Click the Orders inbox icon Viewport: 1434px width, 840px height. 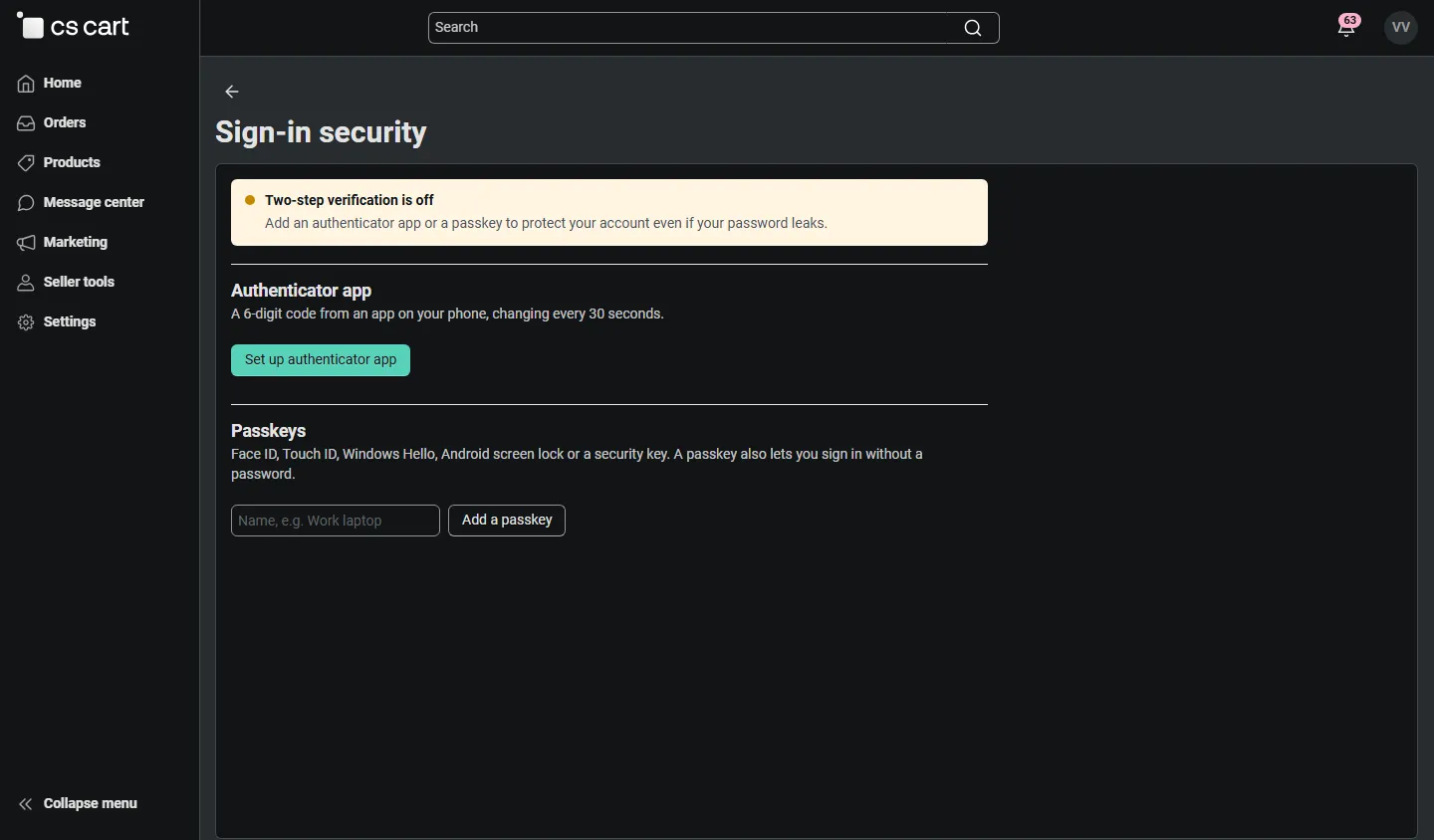click(x=26, y=123)
